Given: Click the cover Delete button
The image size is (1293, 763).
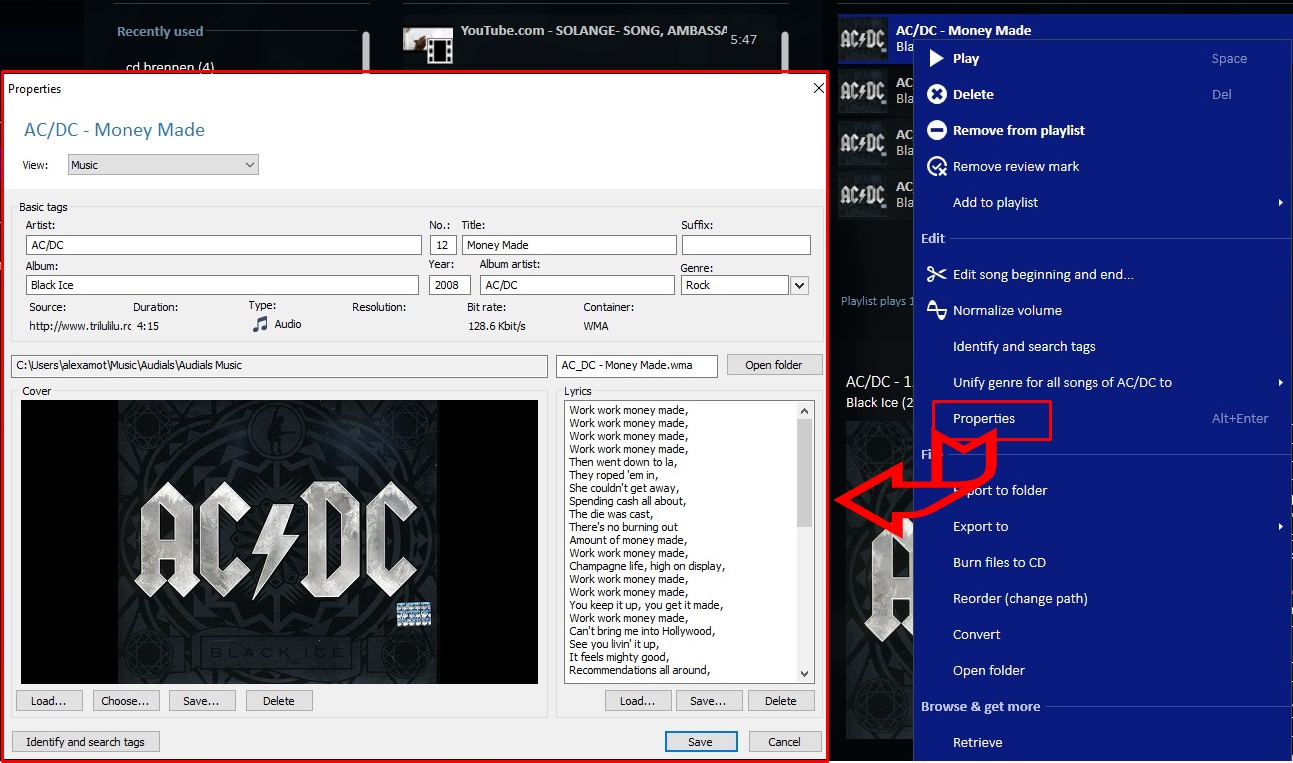Looking at the screenshot, I should [x=279, y=701].
